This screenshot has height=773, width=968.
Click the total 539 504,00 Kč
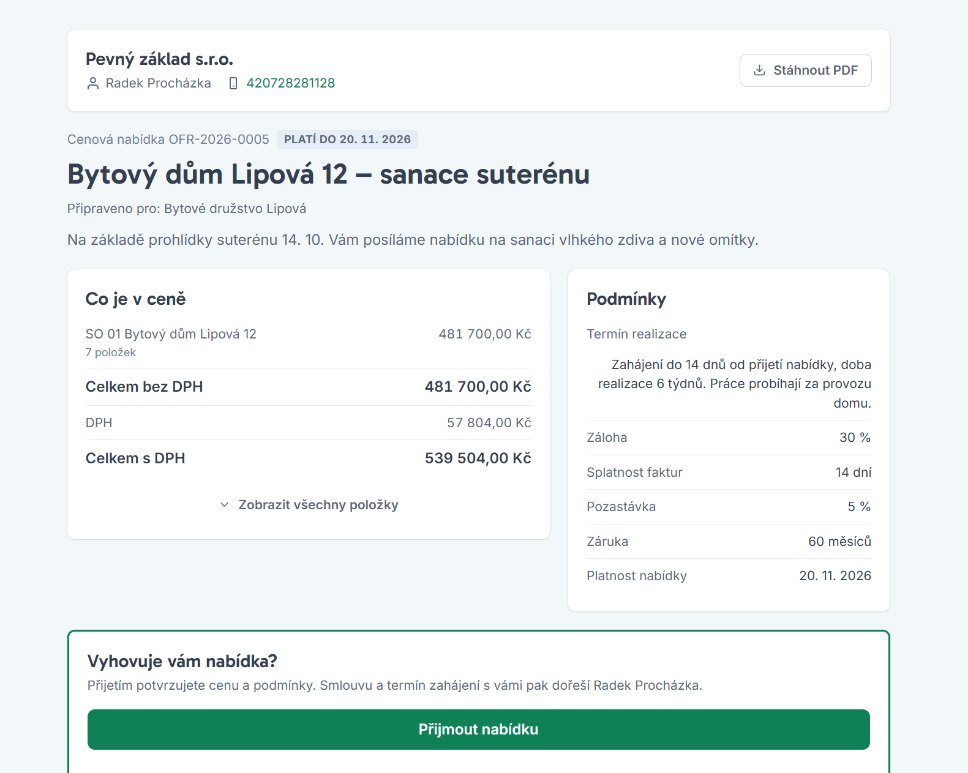point(478,459)
